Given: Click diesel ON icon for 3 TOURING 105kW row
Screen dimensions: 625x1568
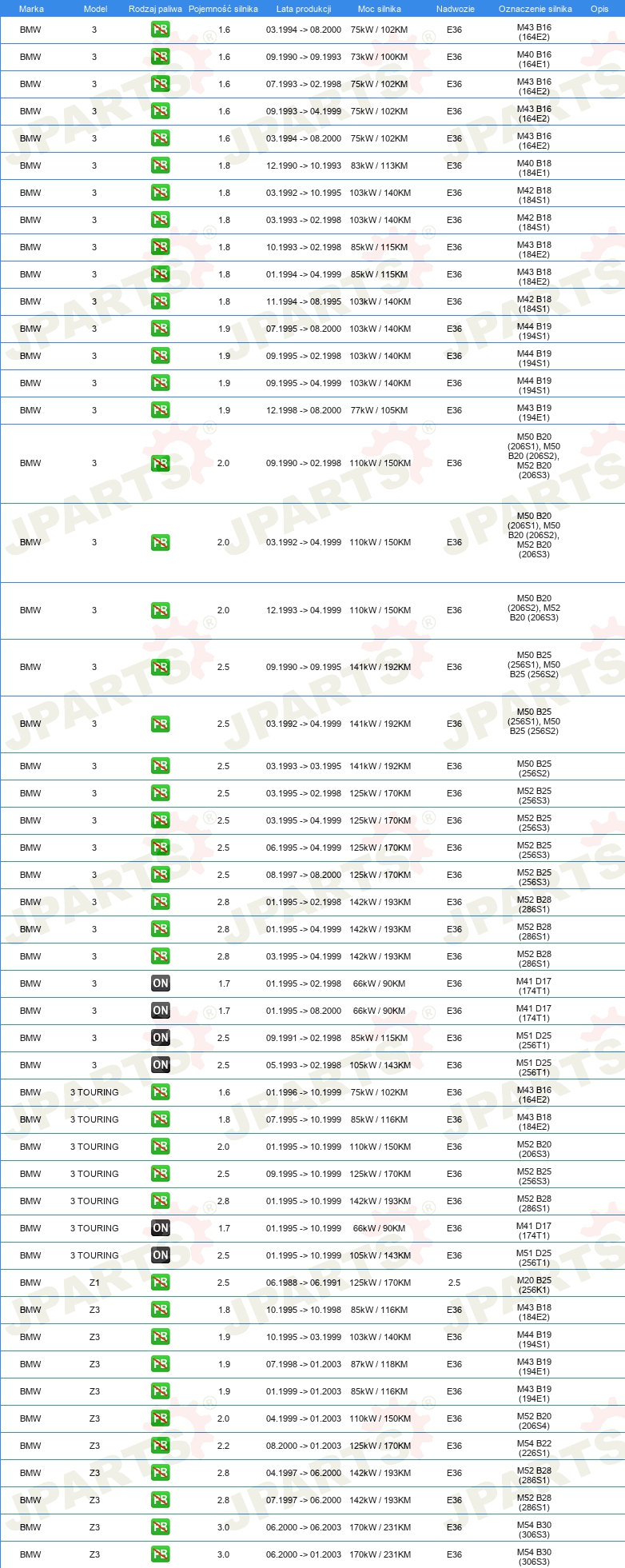Looking at the screenshot, I should [x=161, y=1255].
